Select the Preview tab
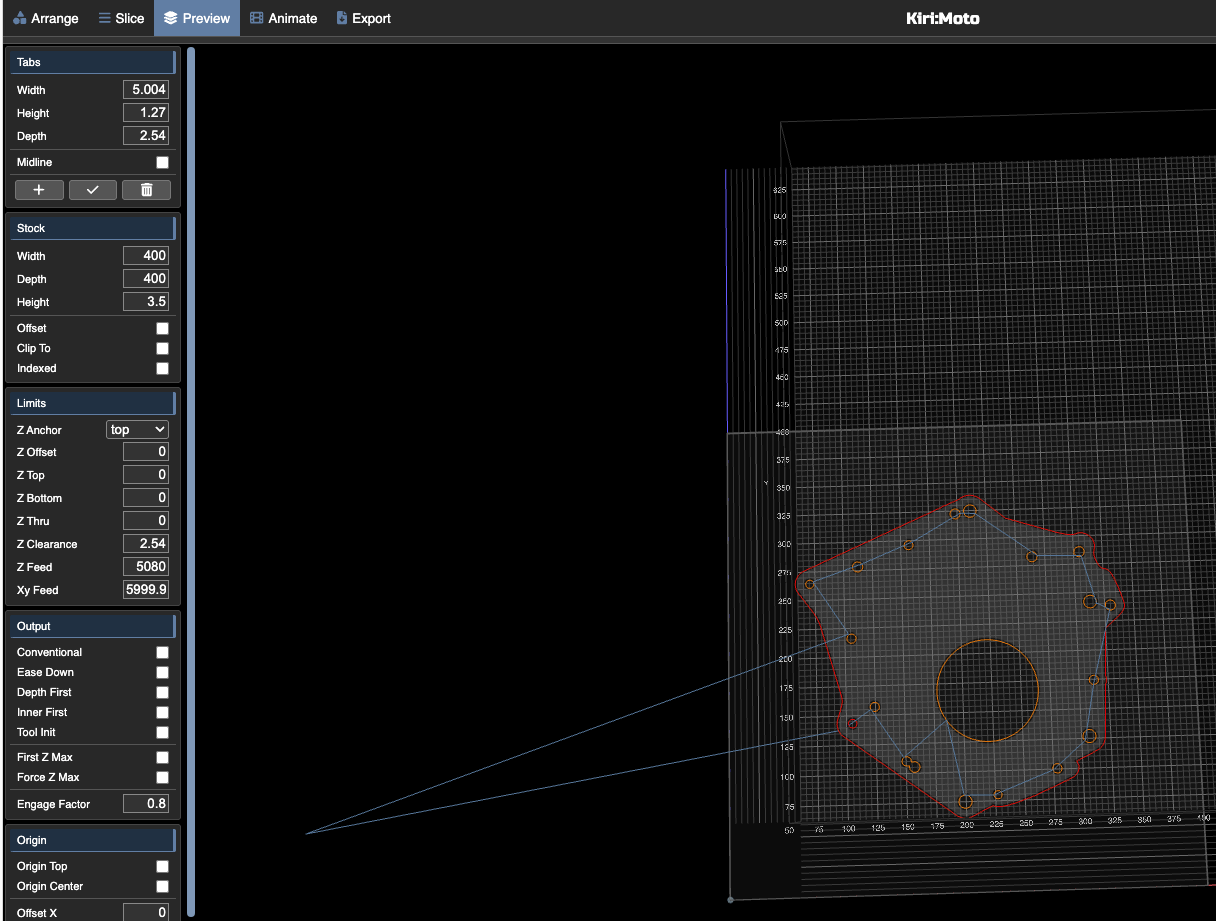 [x=197, y=18]
